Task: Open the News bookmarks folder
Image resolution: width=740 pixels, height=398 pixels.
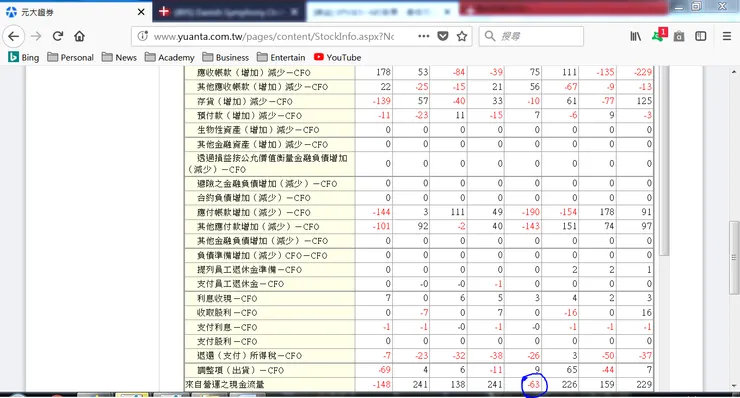Action: (119, 58)
